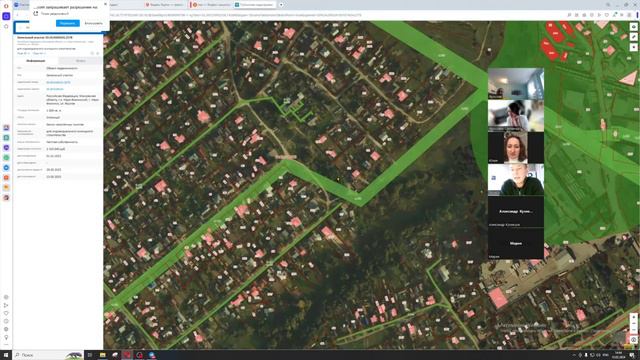
Task: Open Opera browser from the taskbar
Action: (x=140, y=355)
